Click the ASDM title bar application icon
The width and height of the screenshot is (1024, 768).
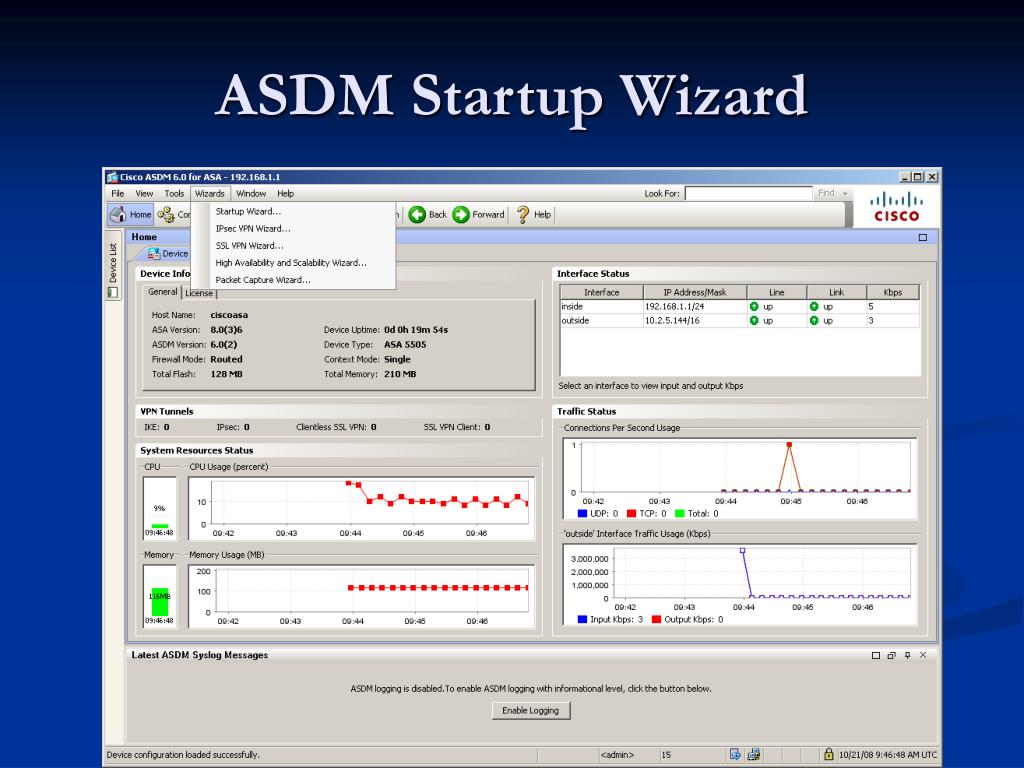tap(112, 177)
